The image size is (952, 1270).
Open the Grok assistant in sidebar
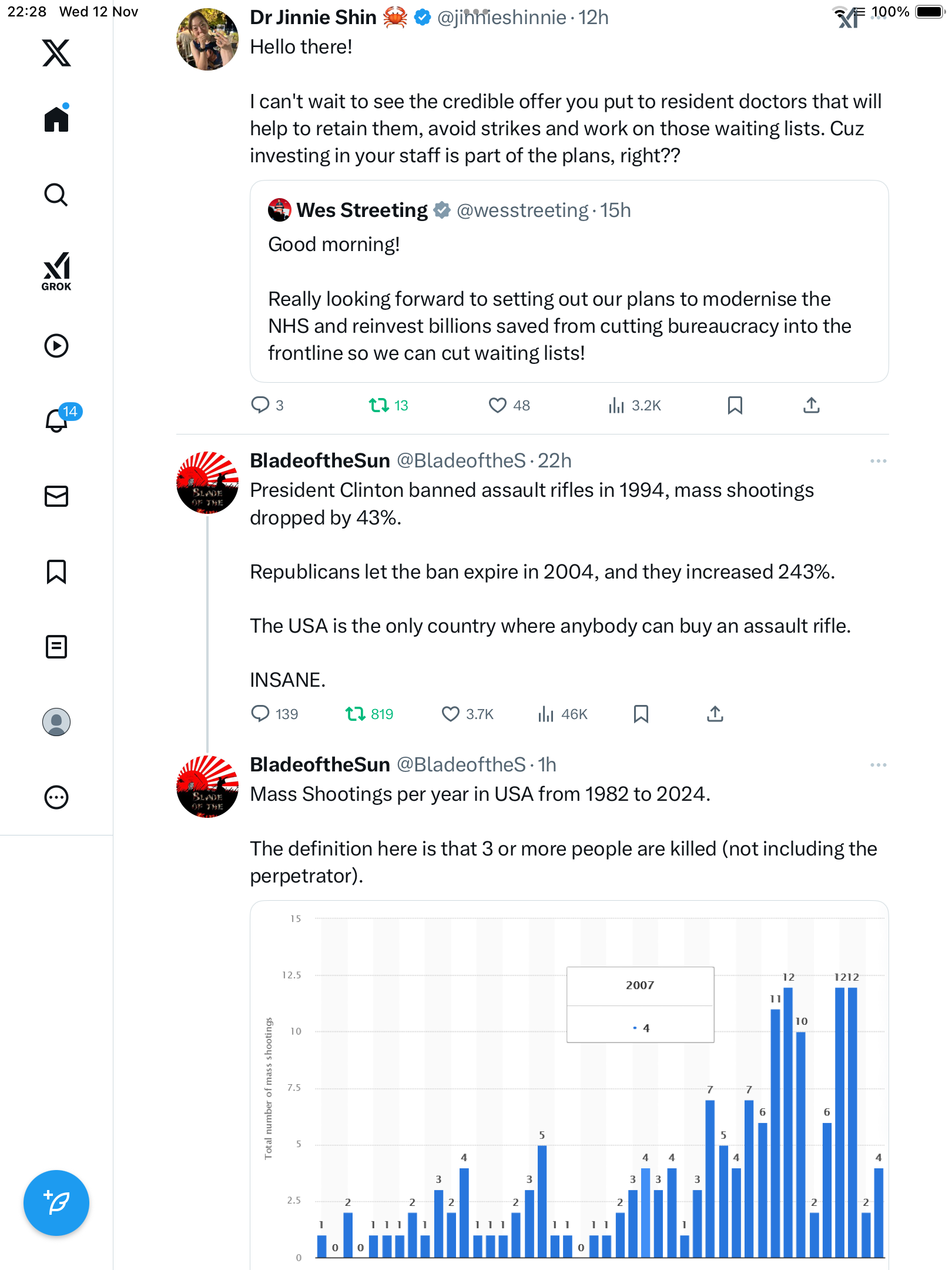[56, 271]
